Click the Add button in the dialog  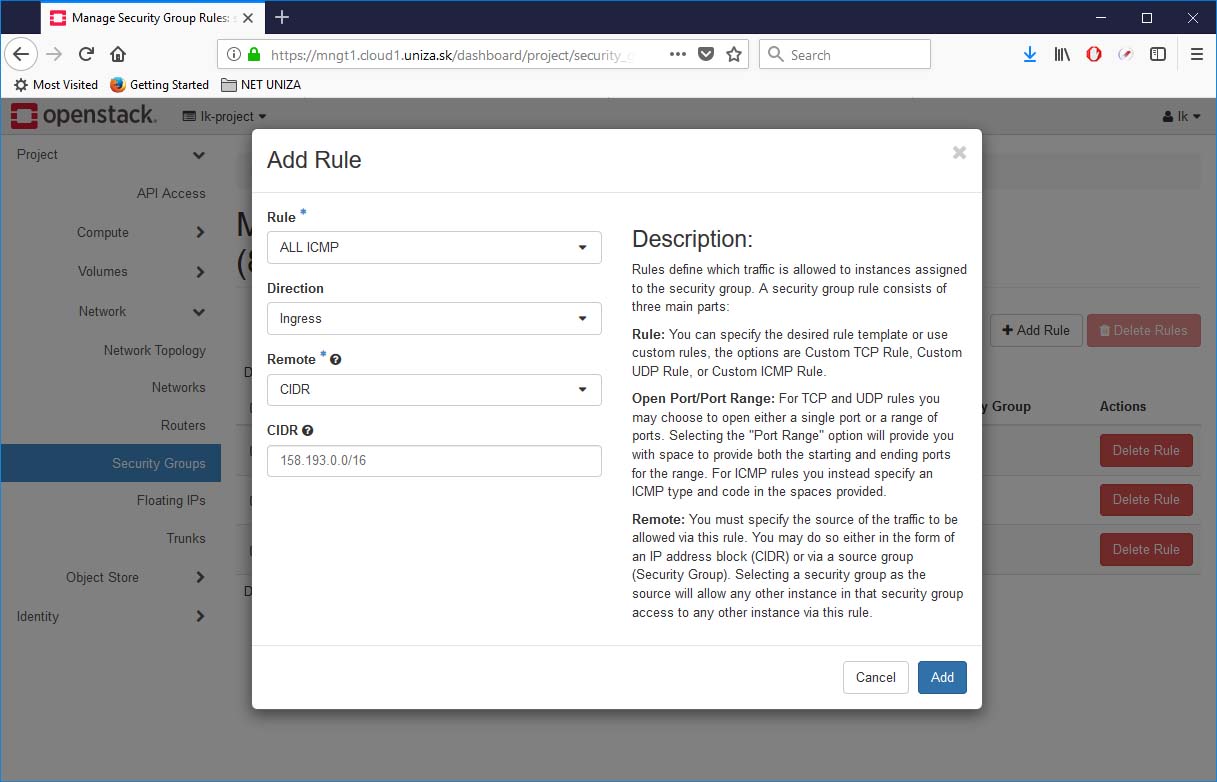click(942, 677)
